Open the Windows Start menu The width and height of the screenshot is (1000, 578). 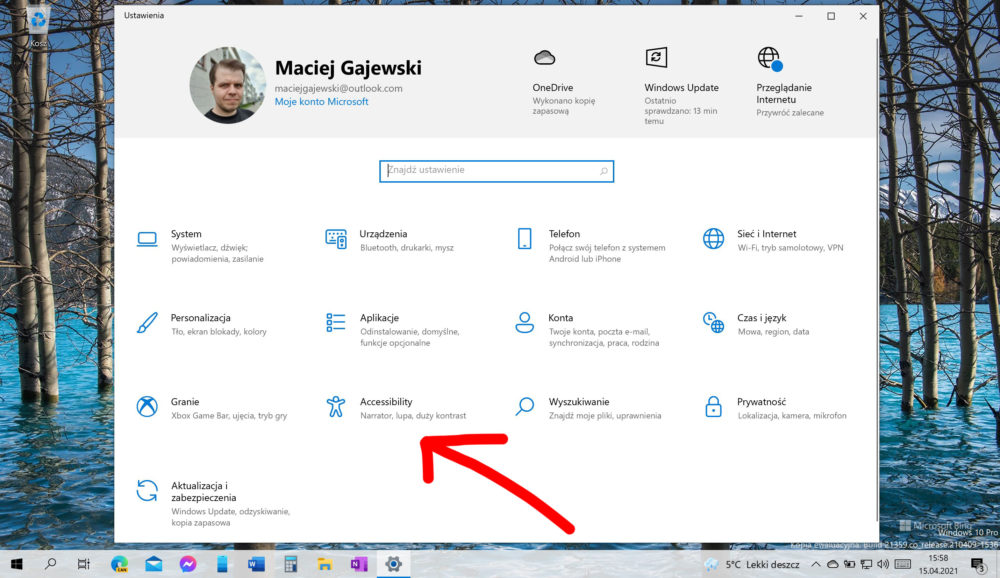17,564
